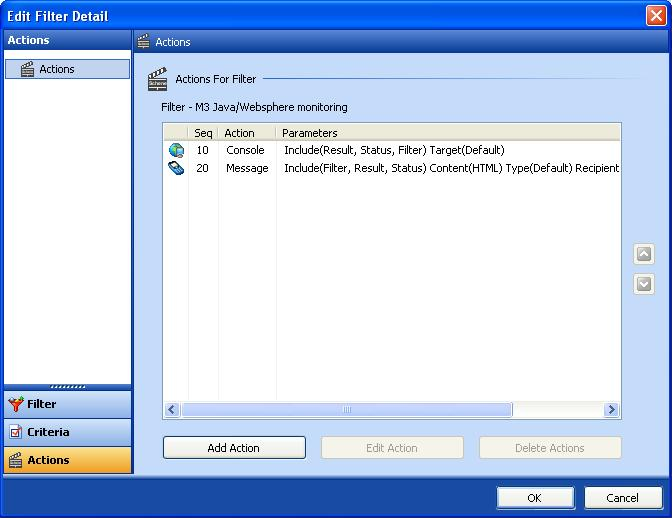Image resolution: width=672 pixels, height=518 pixels.
Task: Select the Actions section tab
Action: tap(67, 460)
